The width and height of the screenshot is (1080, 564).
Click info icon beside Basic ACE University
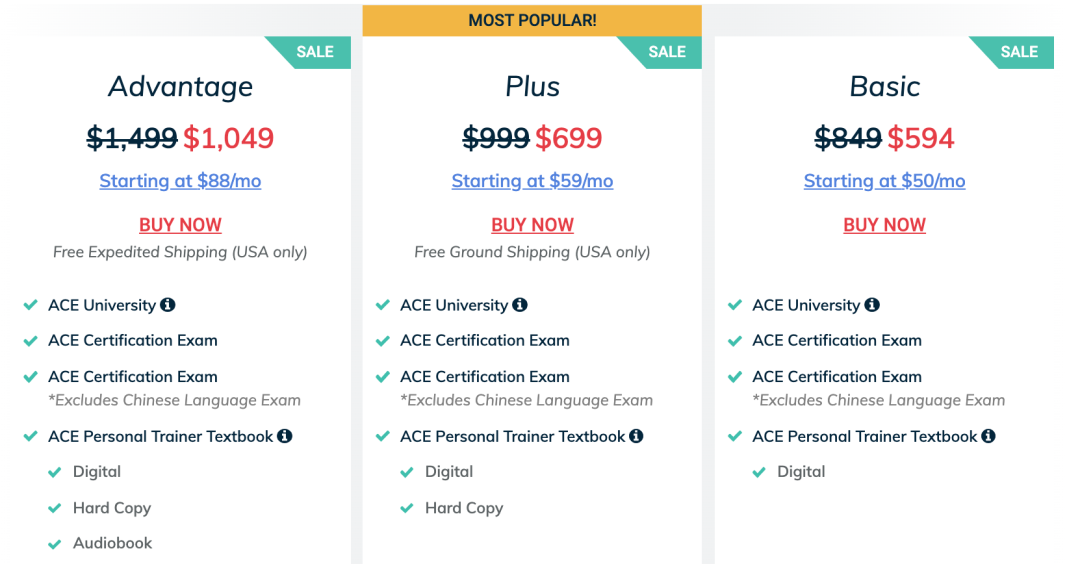click(x=872, y=305)
